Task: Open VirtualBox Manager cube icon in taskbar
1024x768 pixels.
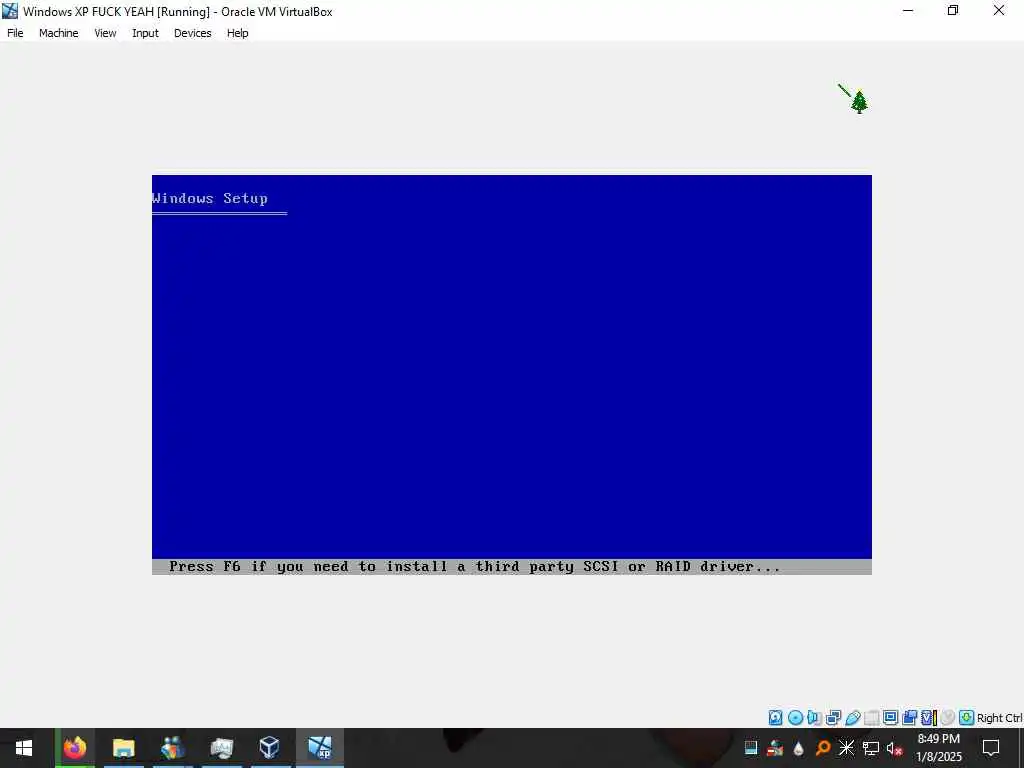Action: tap(270, 748)
